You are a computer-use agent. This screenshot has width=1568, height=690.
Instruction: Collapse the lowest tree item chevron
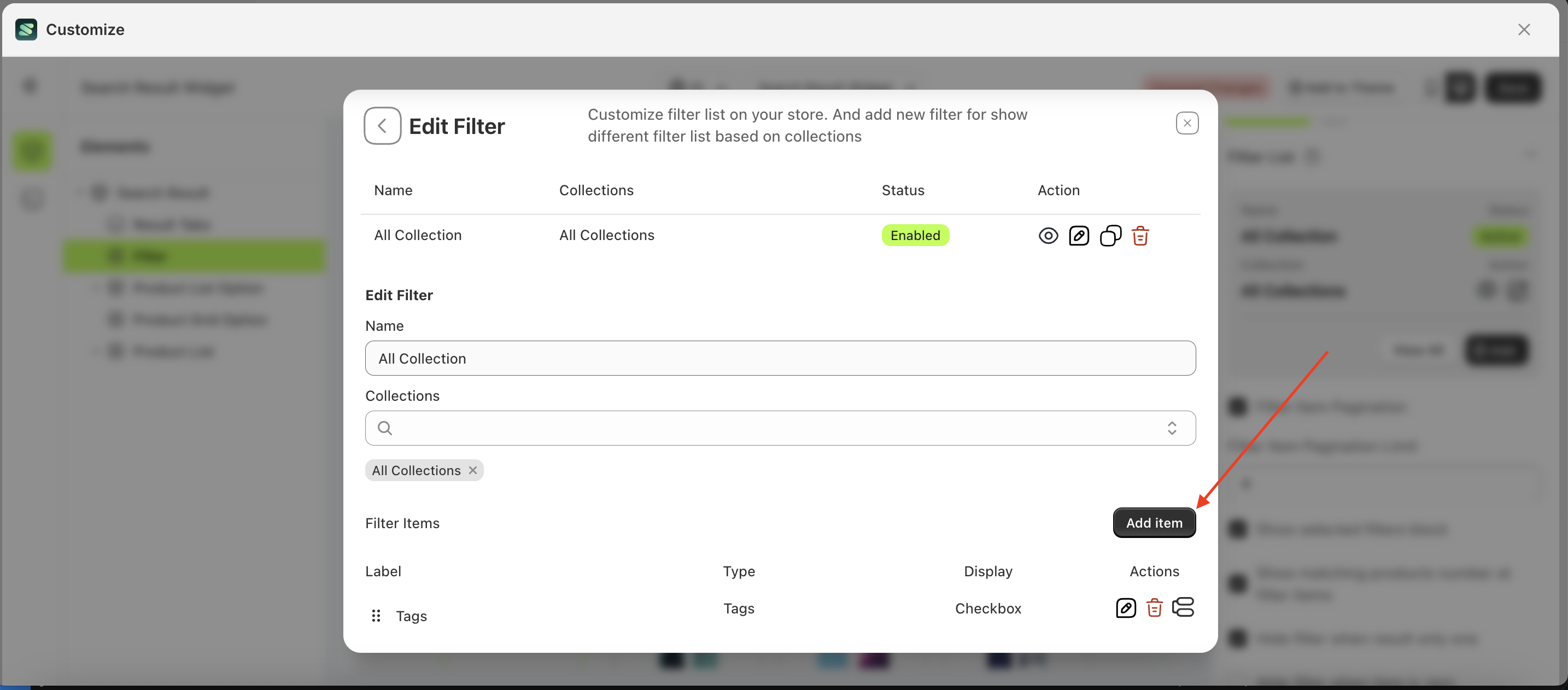tap(95, 350)
